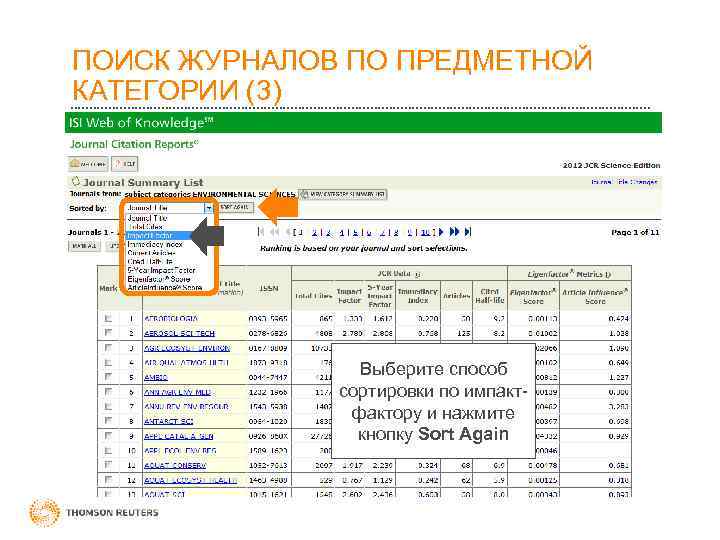Click Article Influence Score column header
This screenshot has width=720, height=540.
(595, 297)
